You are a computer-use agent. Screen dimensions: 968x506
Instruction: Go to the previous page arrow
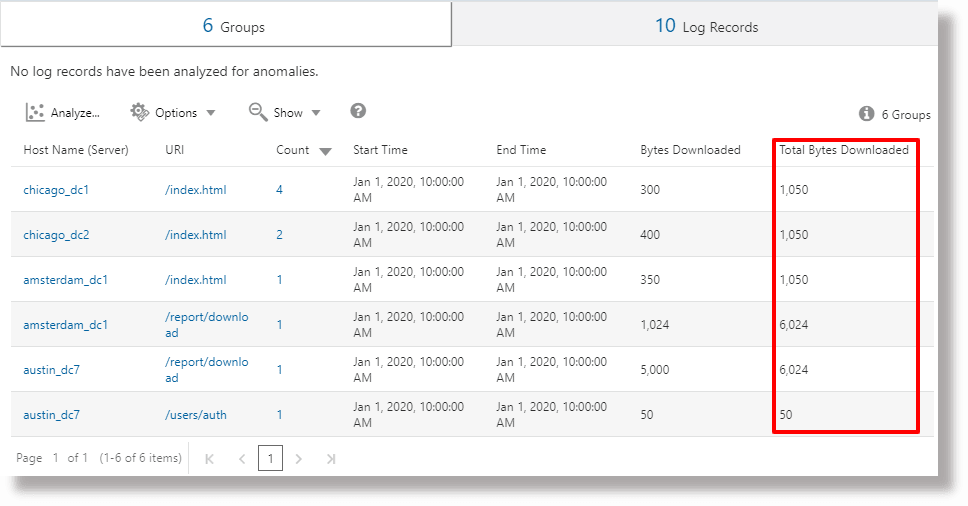click(x=242, y=459)
